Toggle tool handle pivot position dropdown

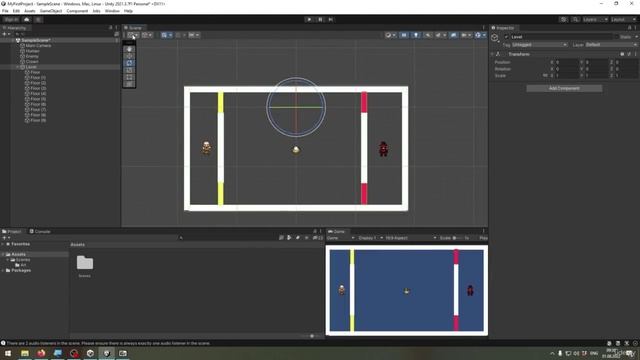point(133,35)
